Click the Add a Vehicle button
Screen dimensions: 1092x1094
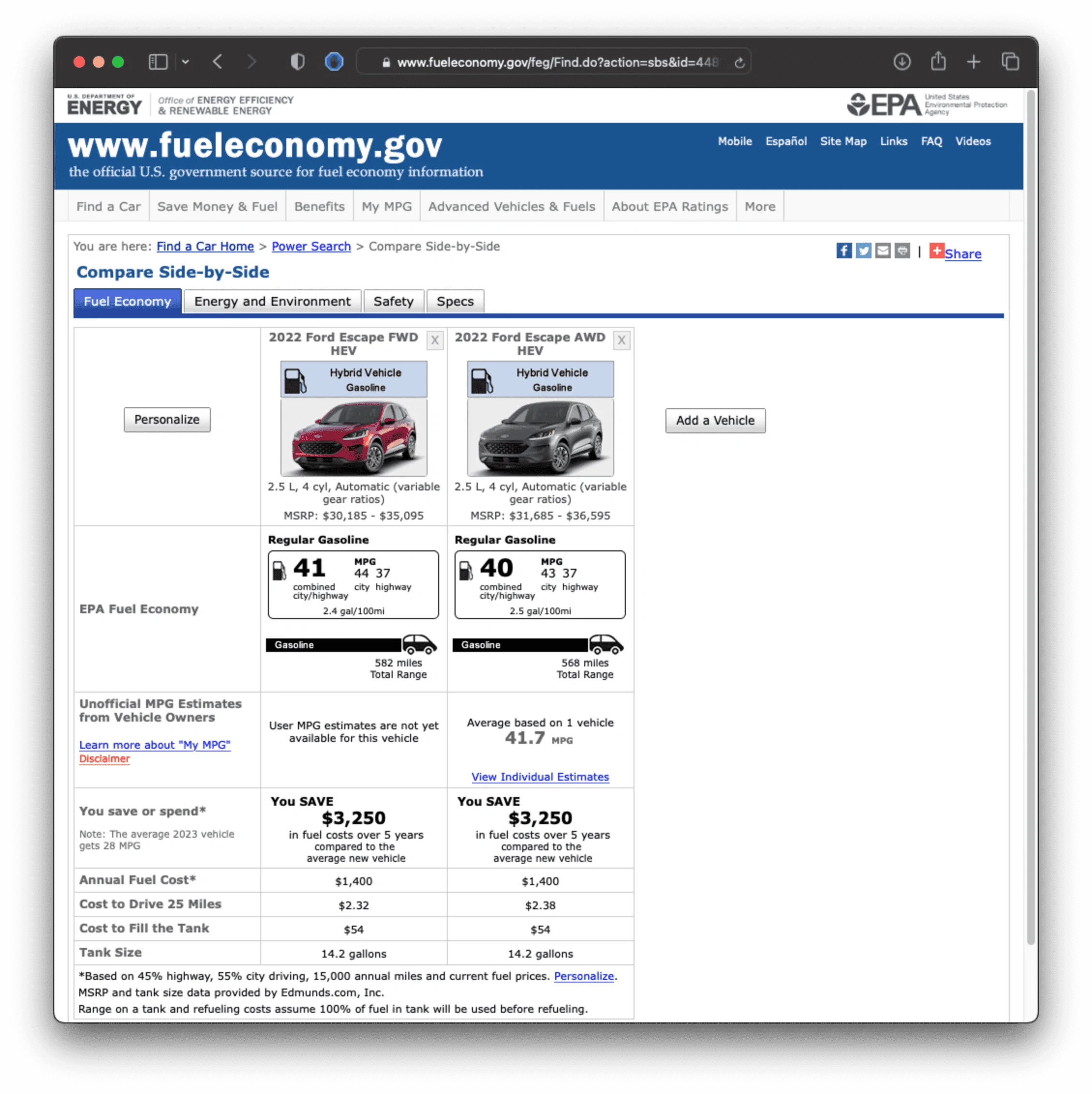click(715, 421)
